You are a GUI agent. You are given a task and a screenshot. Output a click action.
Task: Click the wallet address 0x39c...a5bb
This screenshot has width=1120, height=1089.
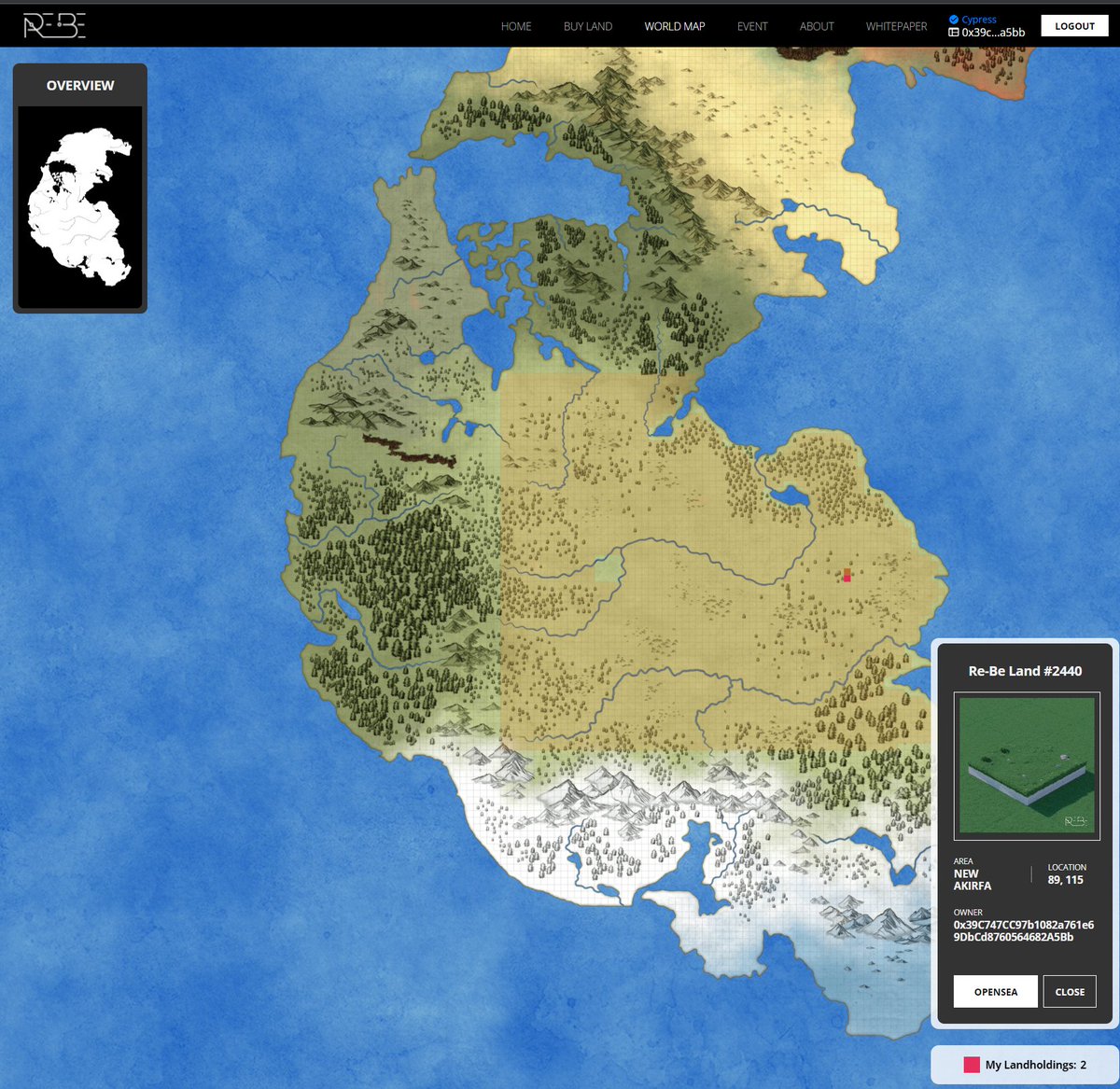point(993,32)
